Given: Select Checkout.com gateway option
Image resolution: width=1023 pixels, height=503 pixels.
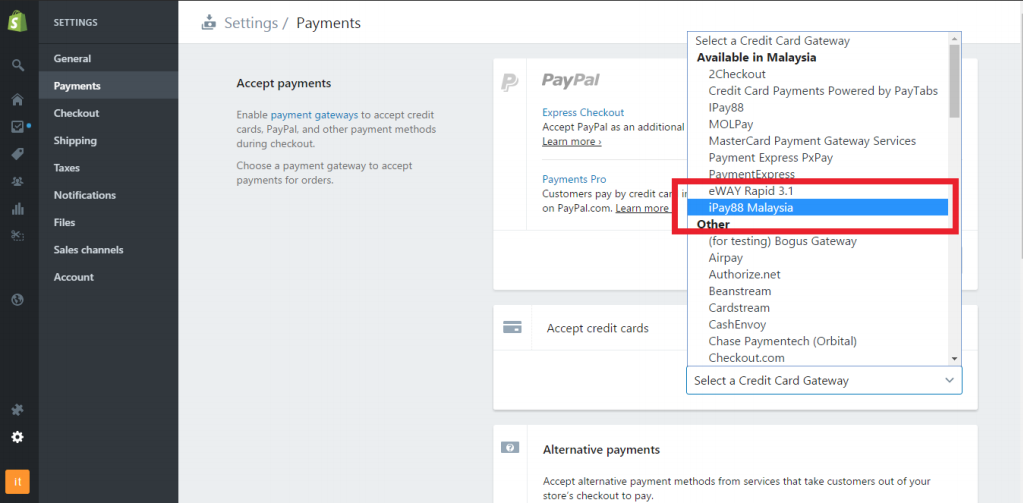Looking at the screenshot, I should click(818, 358).
